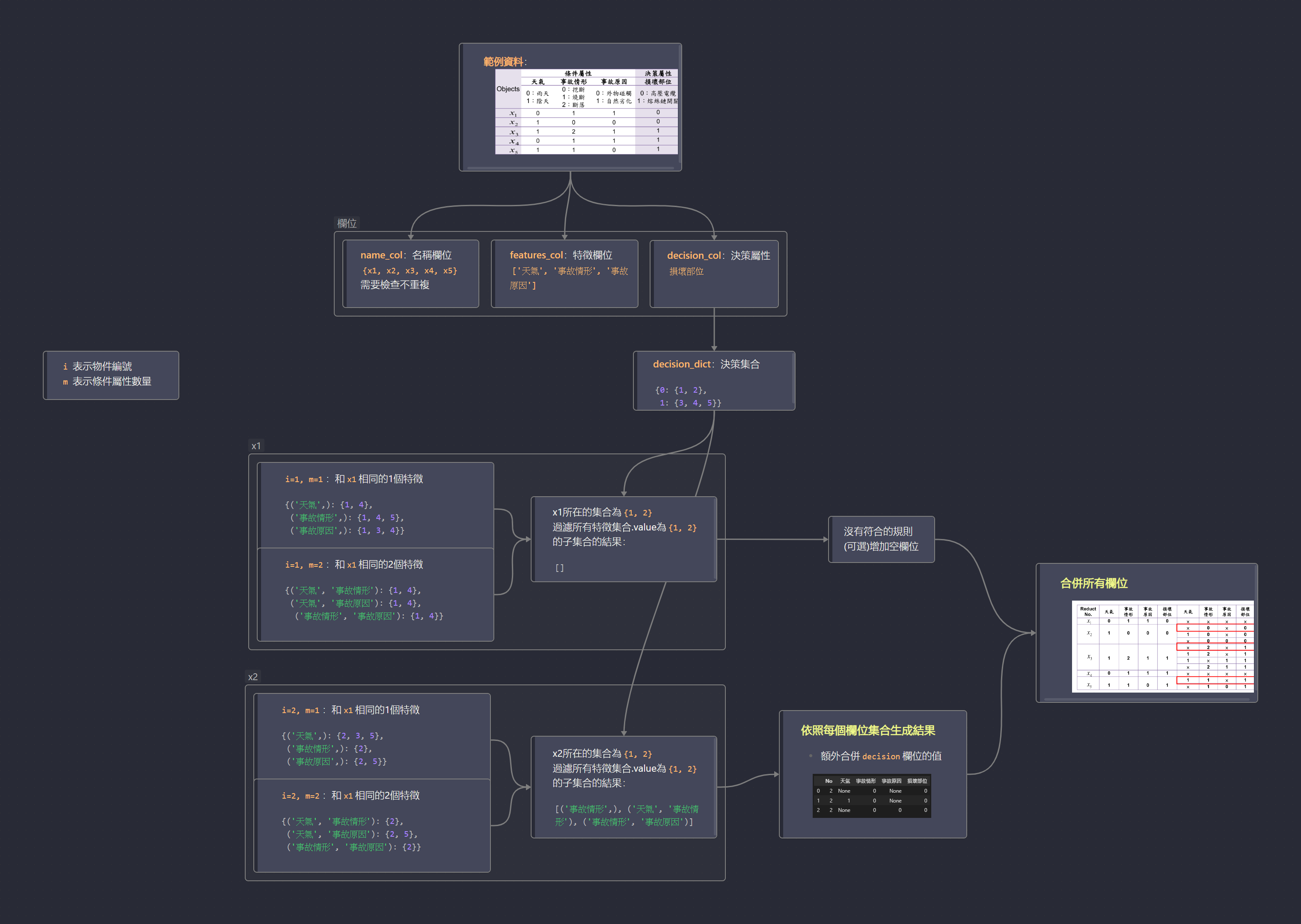Click the i=2, m=1 feature card

(372, 736)
